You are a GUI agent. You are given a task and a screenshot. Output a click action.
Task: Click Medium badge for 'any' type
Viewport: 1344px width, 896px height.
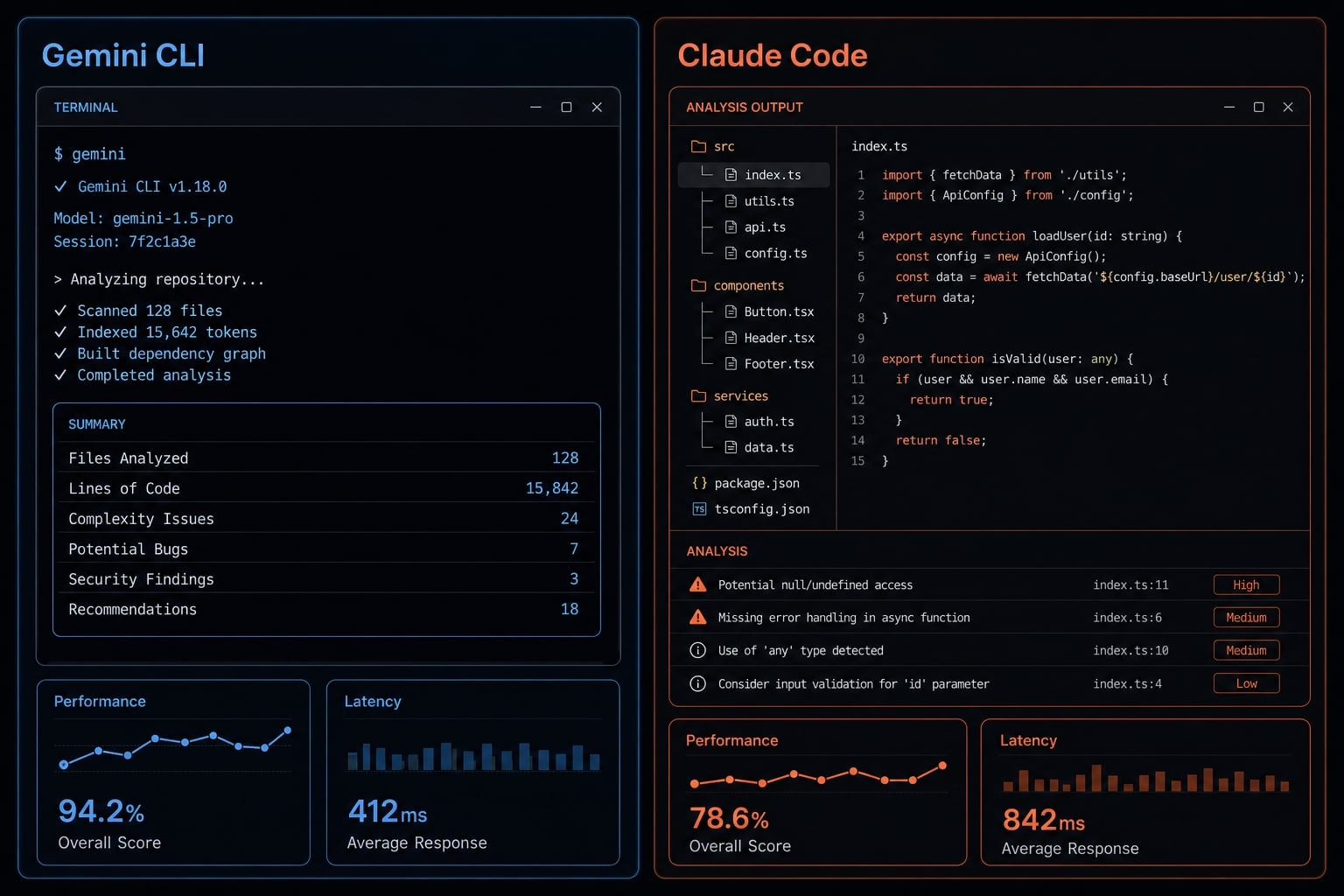pos(1246,650)
